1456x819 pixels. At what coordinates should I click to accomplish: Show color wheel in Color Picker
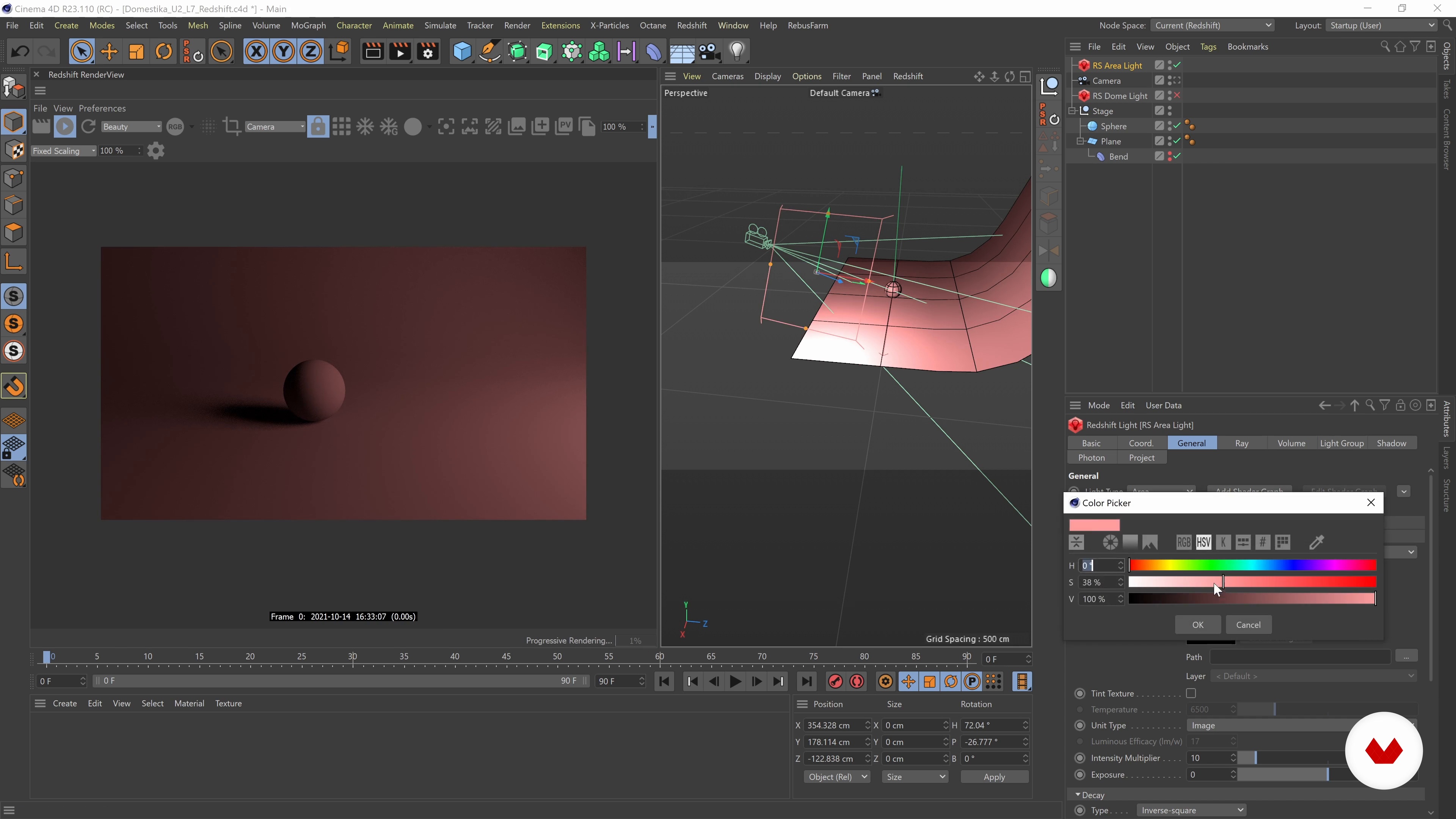[x=1110, y=543]
